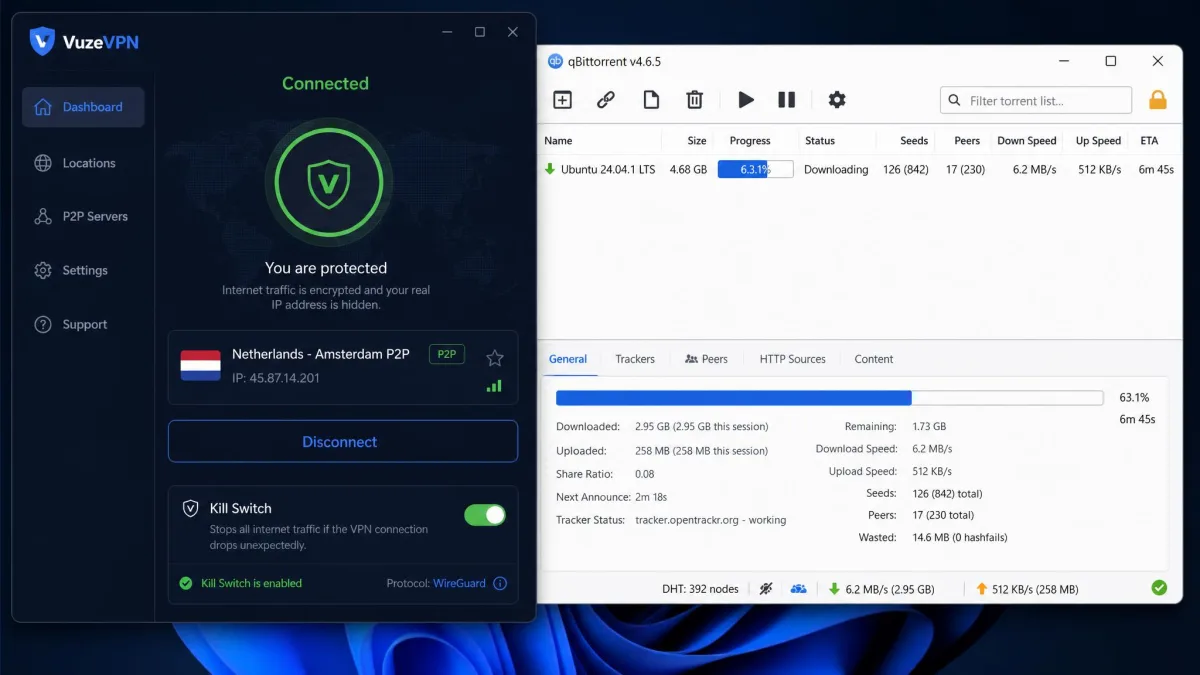Click the Settings gear icon in VuzeVPN
Viewport: 1200px width, 675px height.
click(42, 270)
